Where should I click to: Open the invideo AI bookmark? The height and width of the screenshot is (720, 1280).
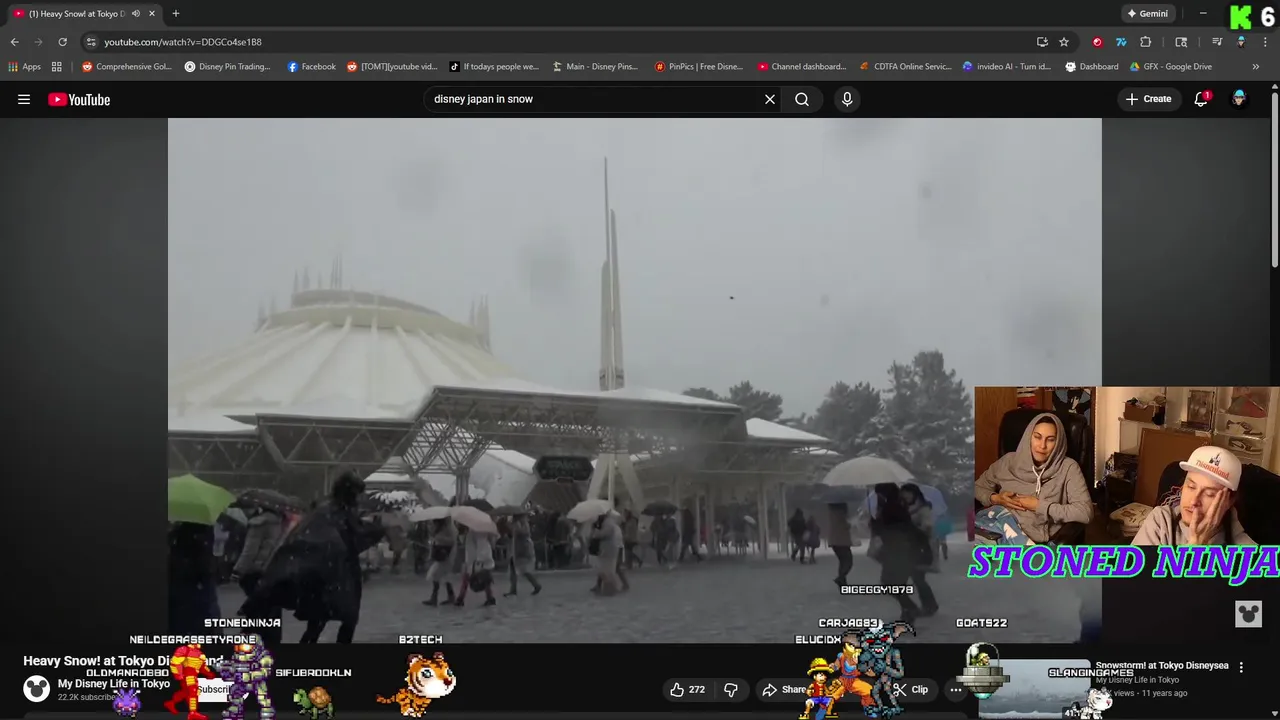pyautogui.click(x=1007, y=67)
